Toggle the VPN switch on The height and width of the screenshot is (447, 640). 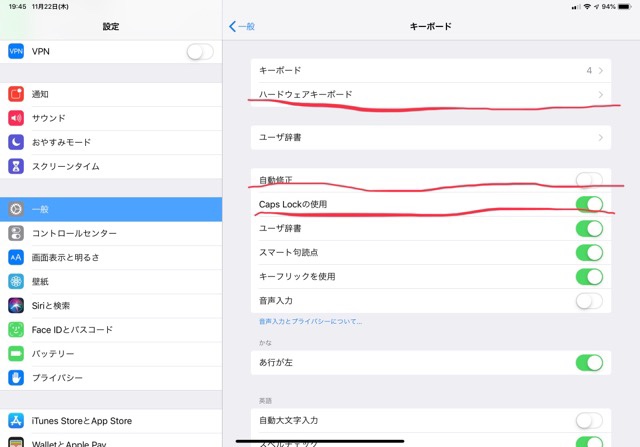200,51
